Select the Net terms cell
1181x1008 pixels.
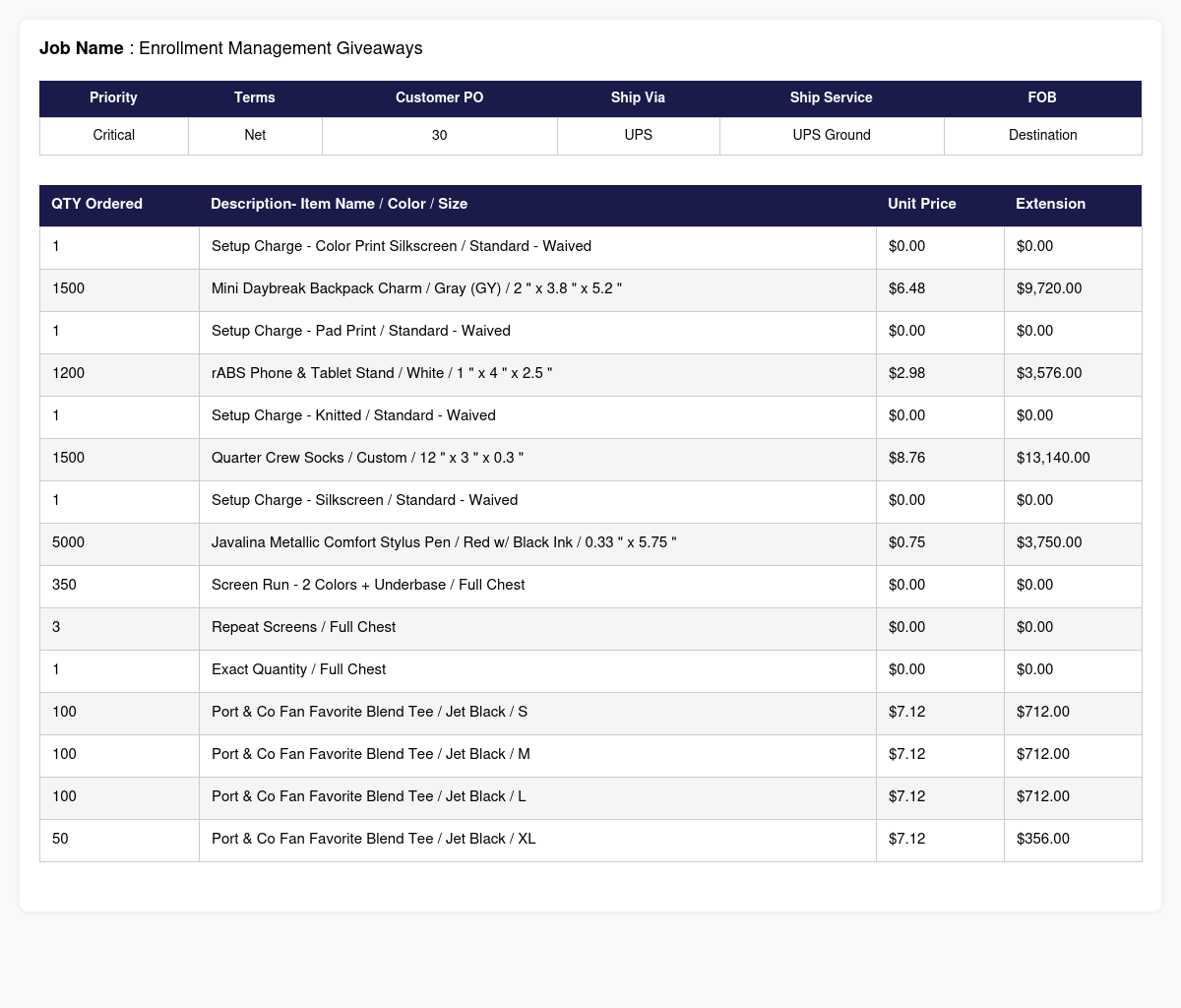(255, 136)
